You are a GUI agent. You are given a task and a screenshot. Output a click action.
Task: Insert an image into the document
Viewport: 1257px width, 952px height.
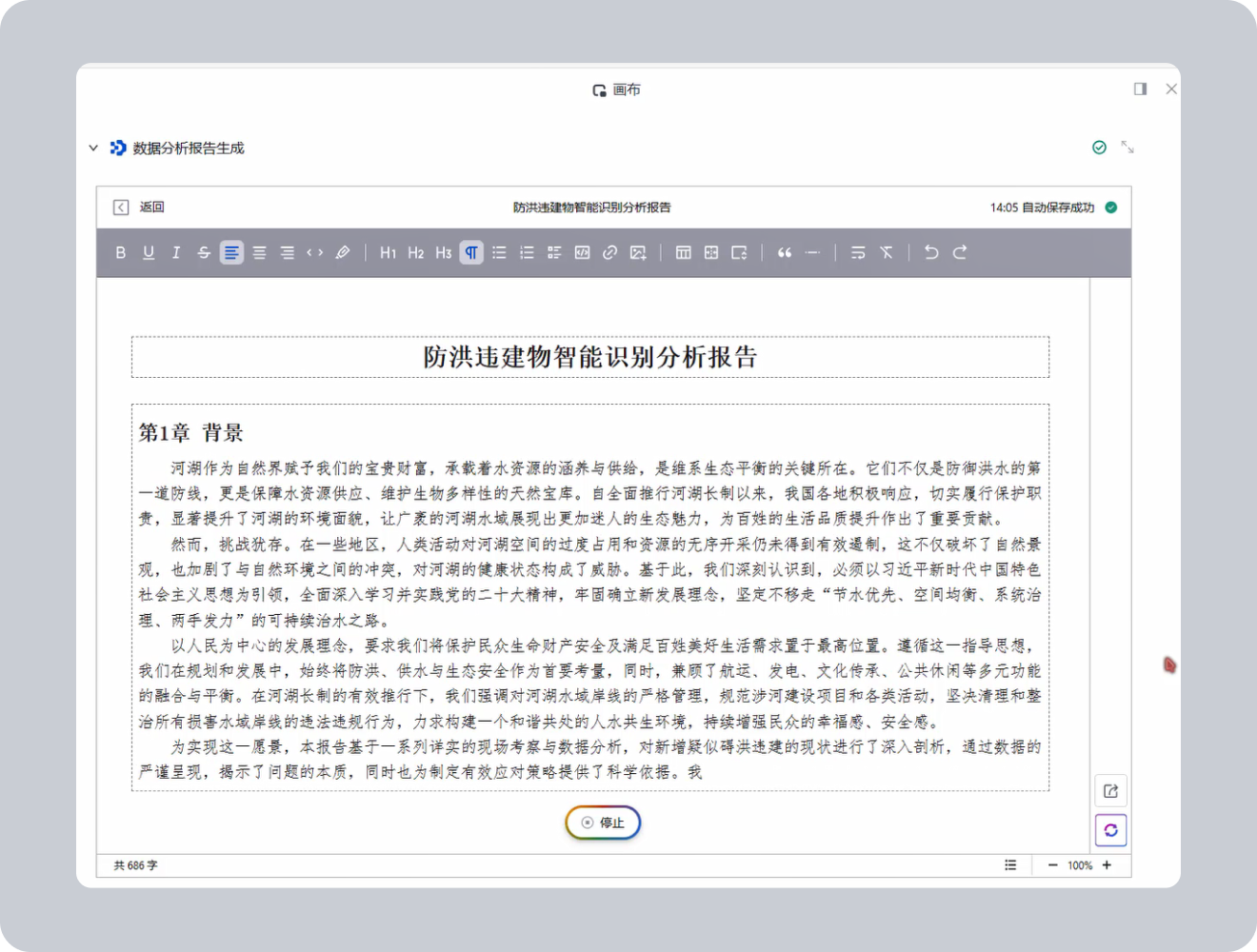[638, 252]
